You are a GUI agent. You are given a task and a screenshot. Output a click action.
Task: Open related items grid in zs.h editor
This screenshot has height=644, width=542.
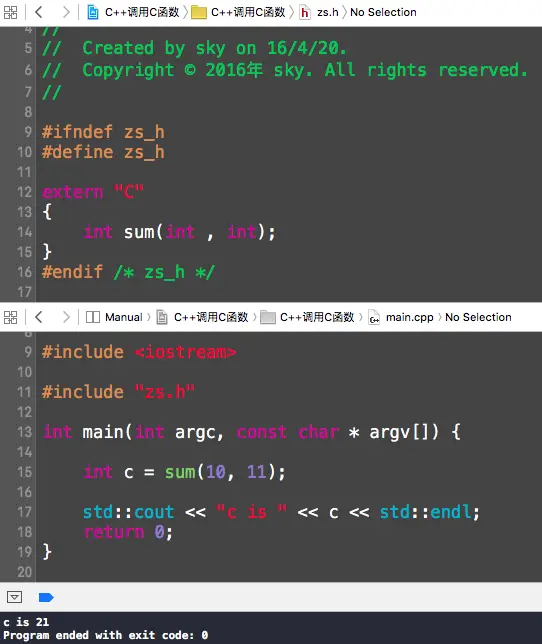point(10,12)
